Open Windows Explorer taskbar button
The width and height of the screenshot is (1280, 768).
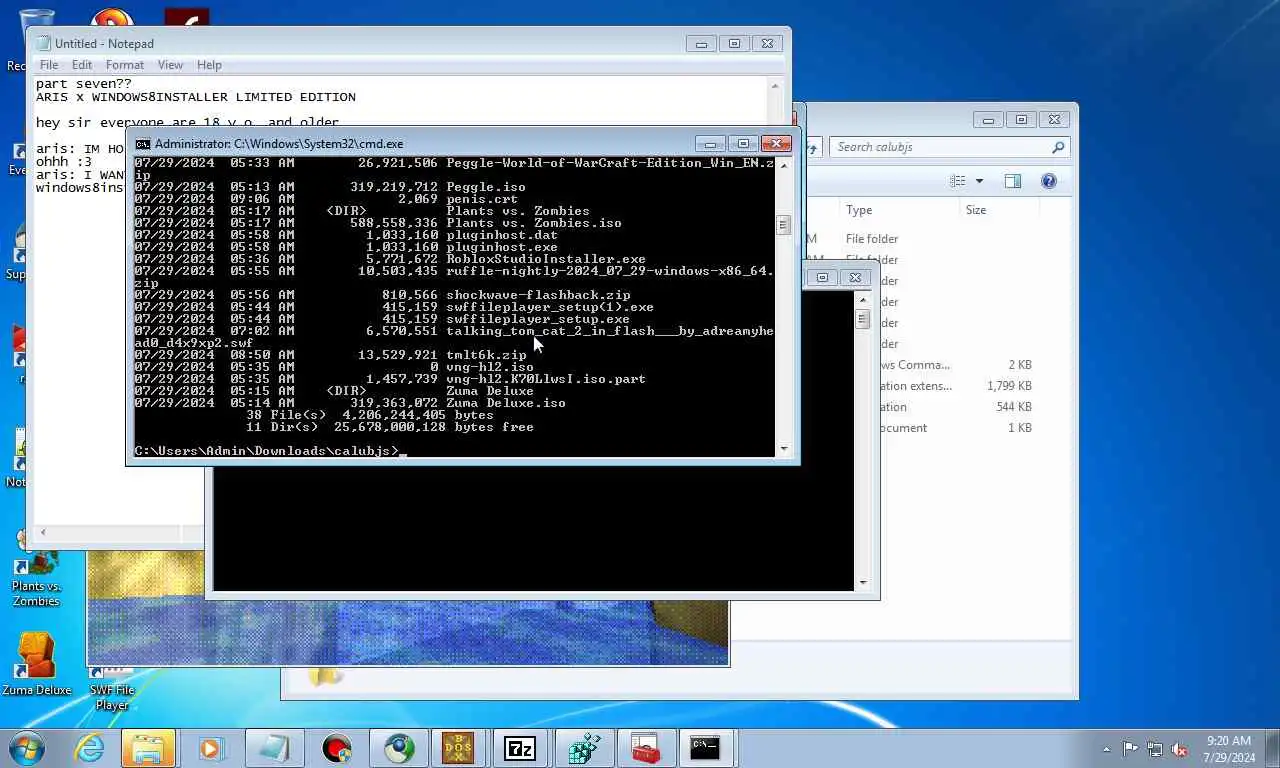point(148,748)
